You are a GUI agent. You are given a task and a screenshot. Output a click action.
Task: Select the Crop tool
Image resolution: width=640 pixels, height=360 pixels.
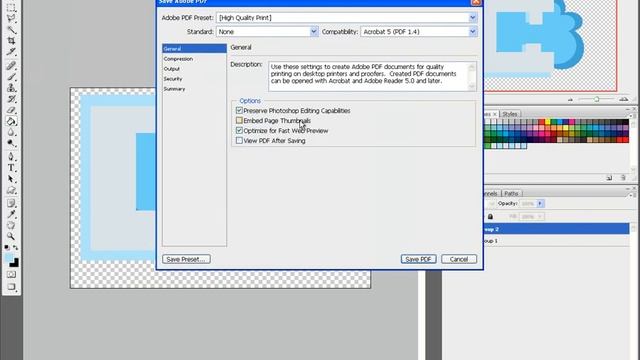click(x=11, y=41)
